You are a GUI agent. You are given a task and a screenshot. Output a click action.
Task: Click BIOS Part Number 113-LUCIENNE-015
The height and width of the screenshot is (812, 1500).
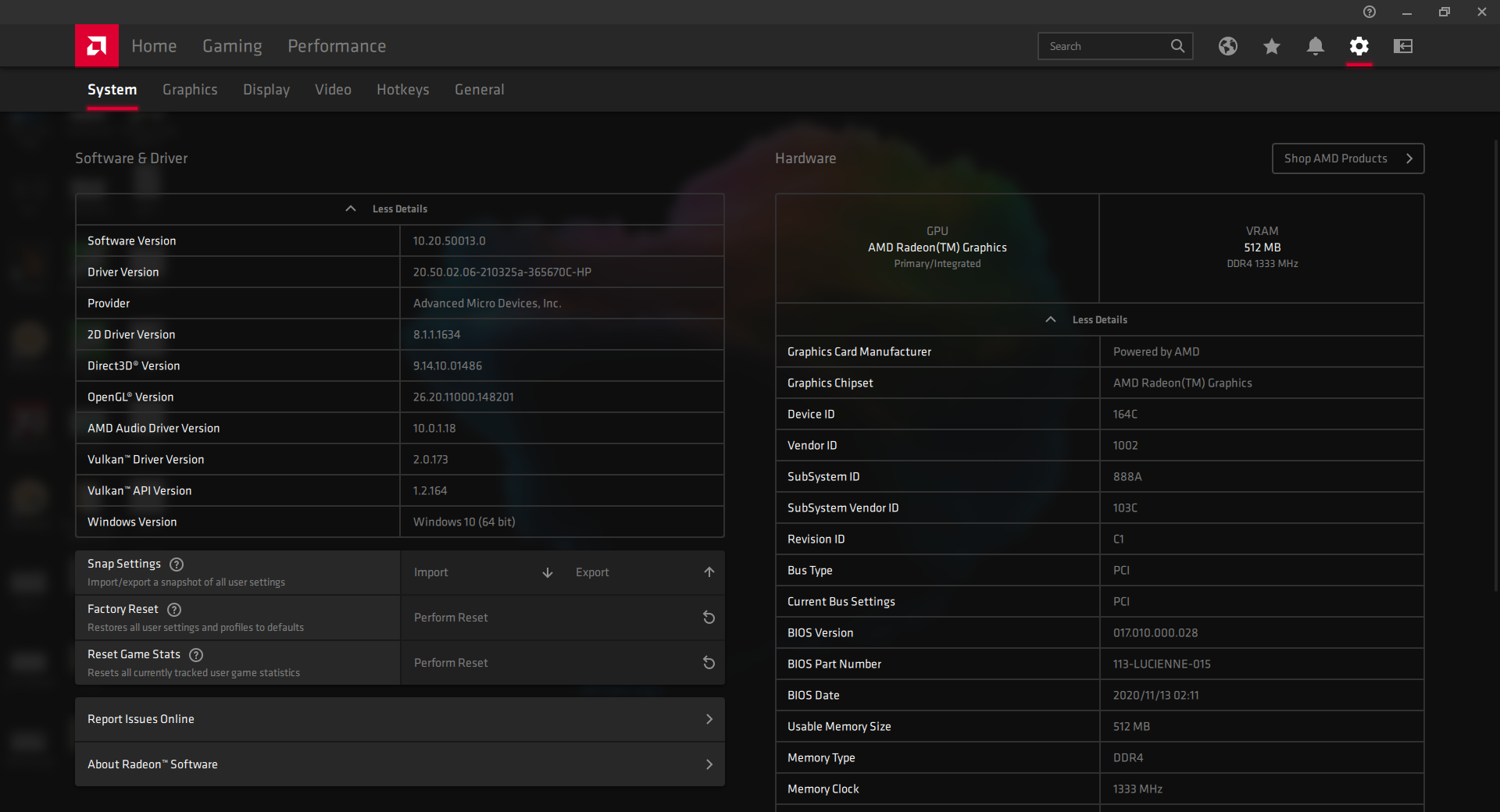(x=1162, y=664)
